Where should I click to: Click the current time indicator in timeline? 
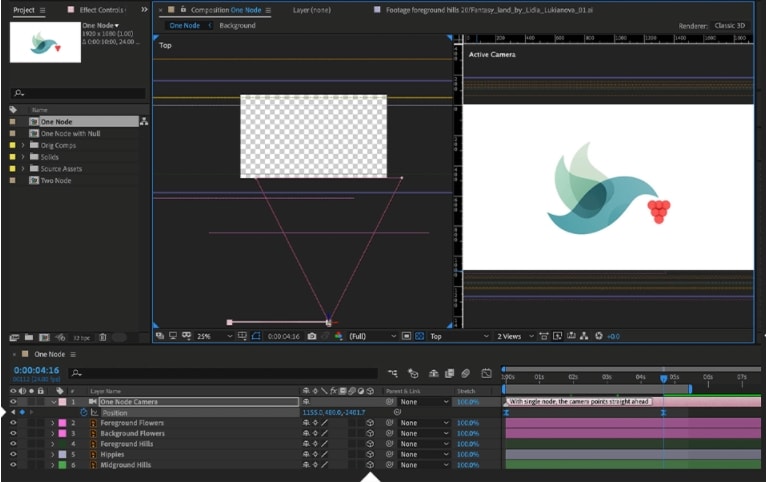(663, 378)
